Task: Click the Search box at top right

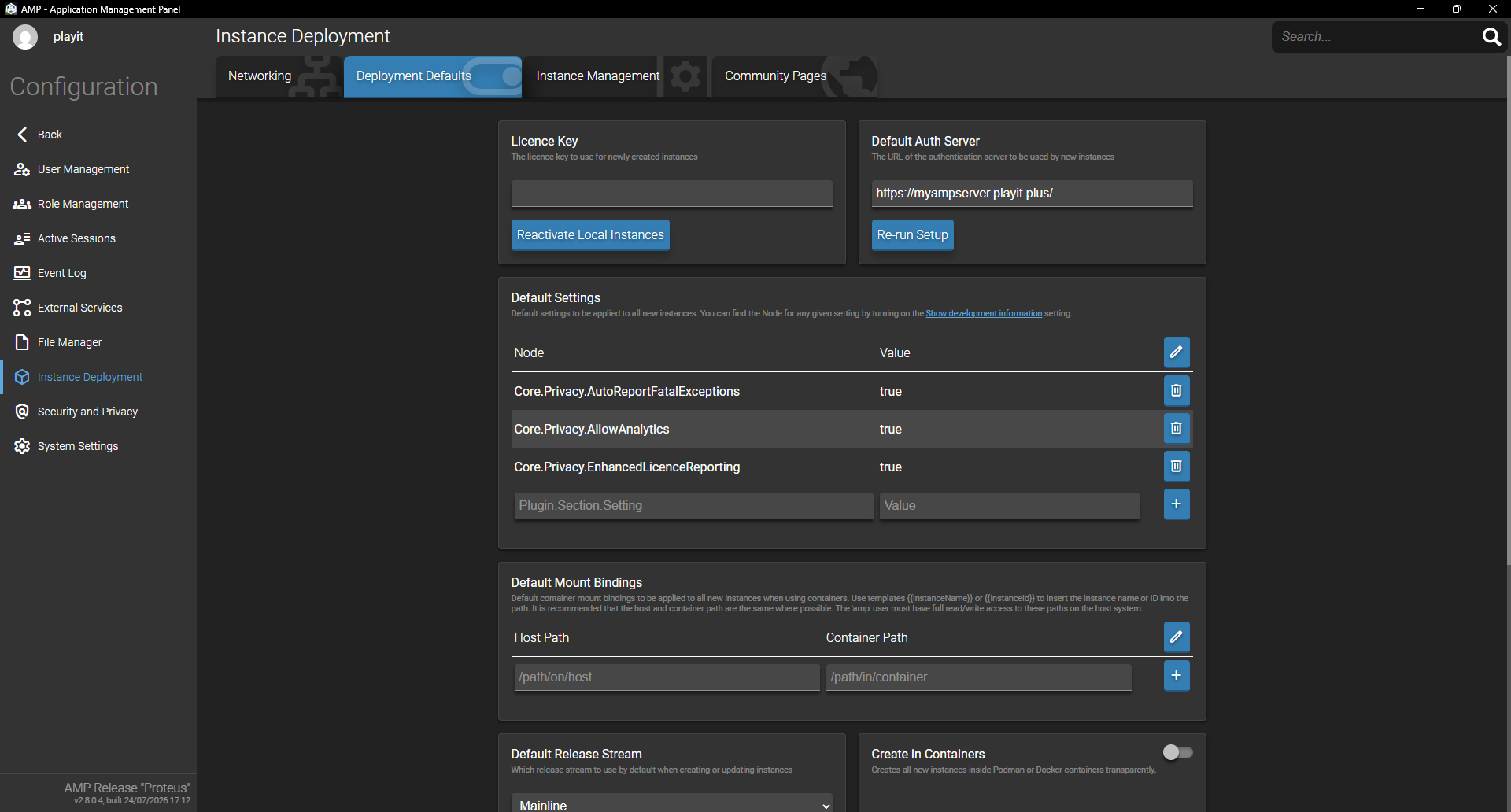Action: coord(1377,37)
